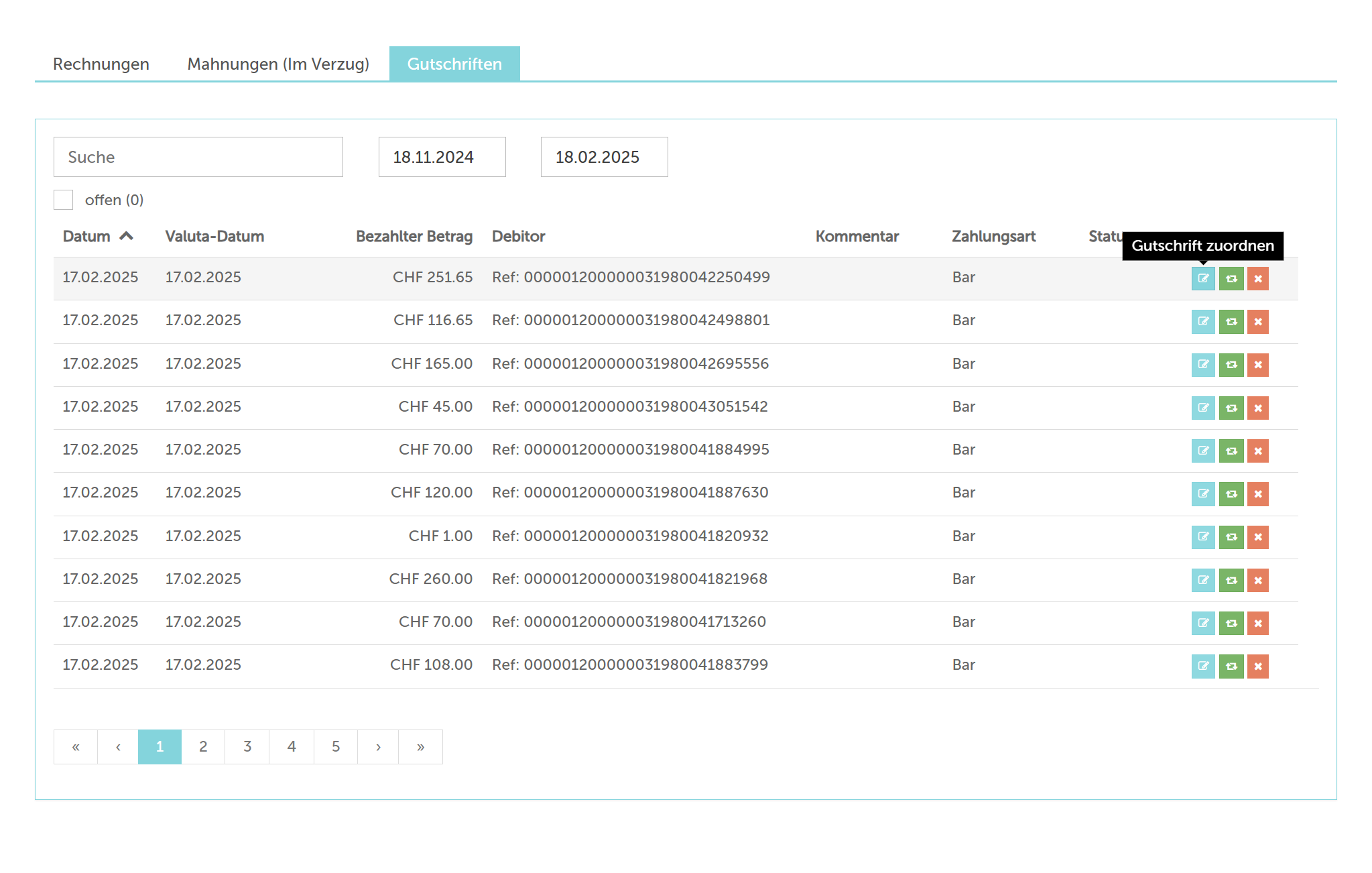
Task: Click green icon for ref ending 41713260
Action: point(1231,623)
